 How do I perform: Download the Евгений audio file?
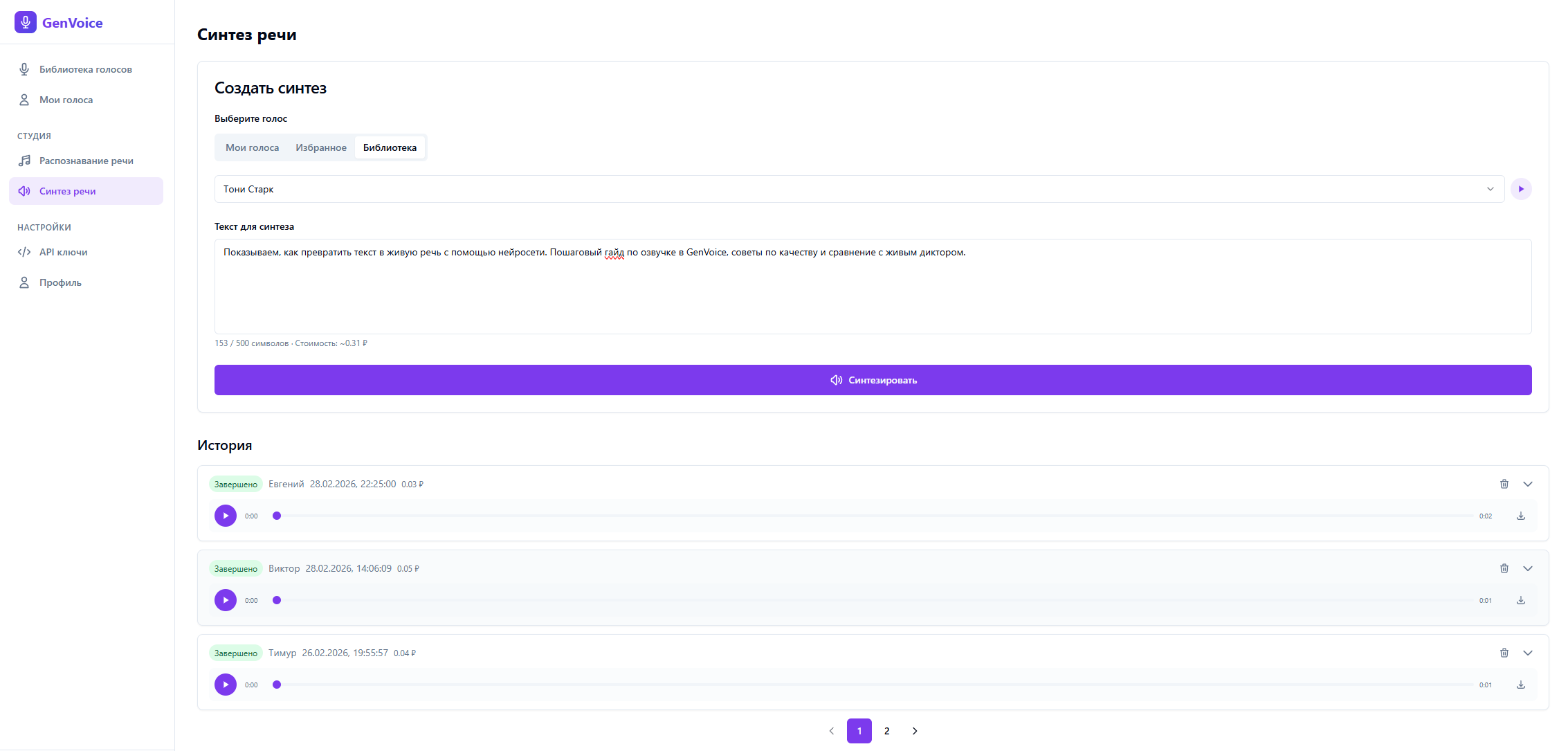tap(1520, 516)
